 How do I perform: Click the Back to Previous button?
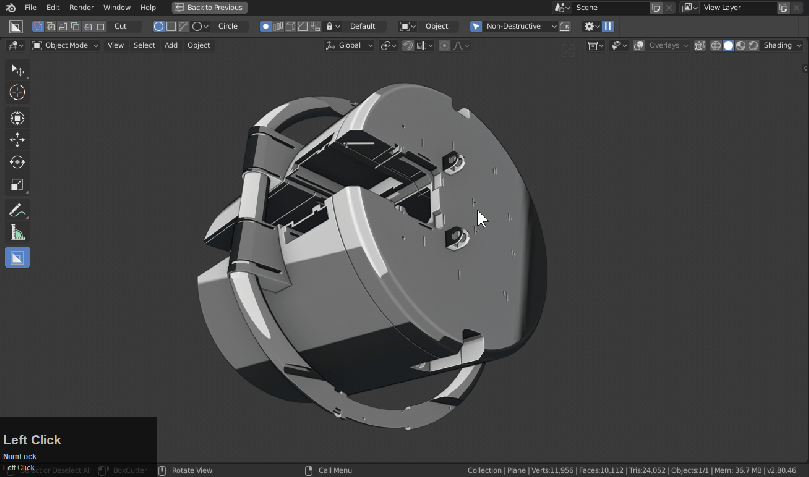tap(209, 7)
